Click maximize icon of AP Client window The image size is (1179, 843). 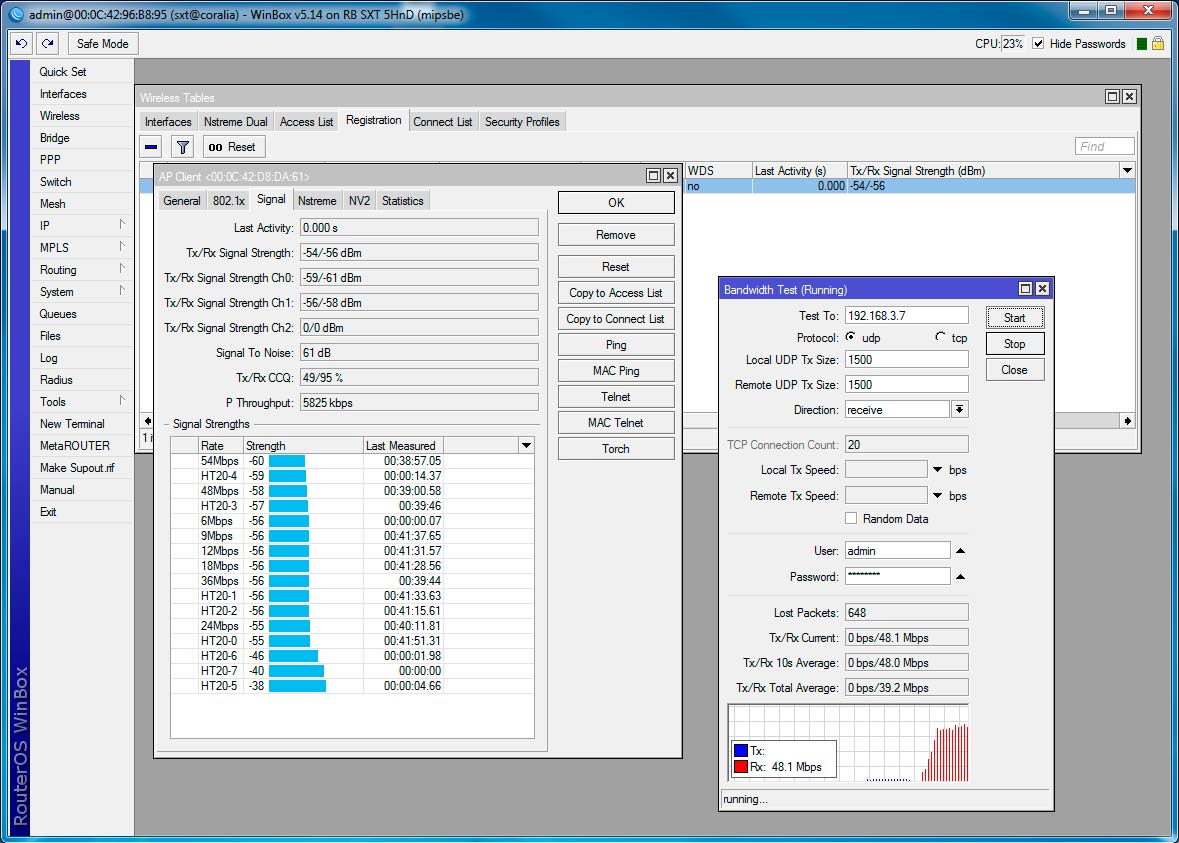[x=653, y=176]
